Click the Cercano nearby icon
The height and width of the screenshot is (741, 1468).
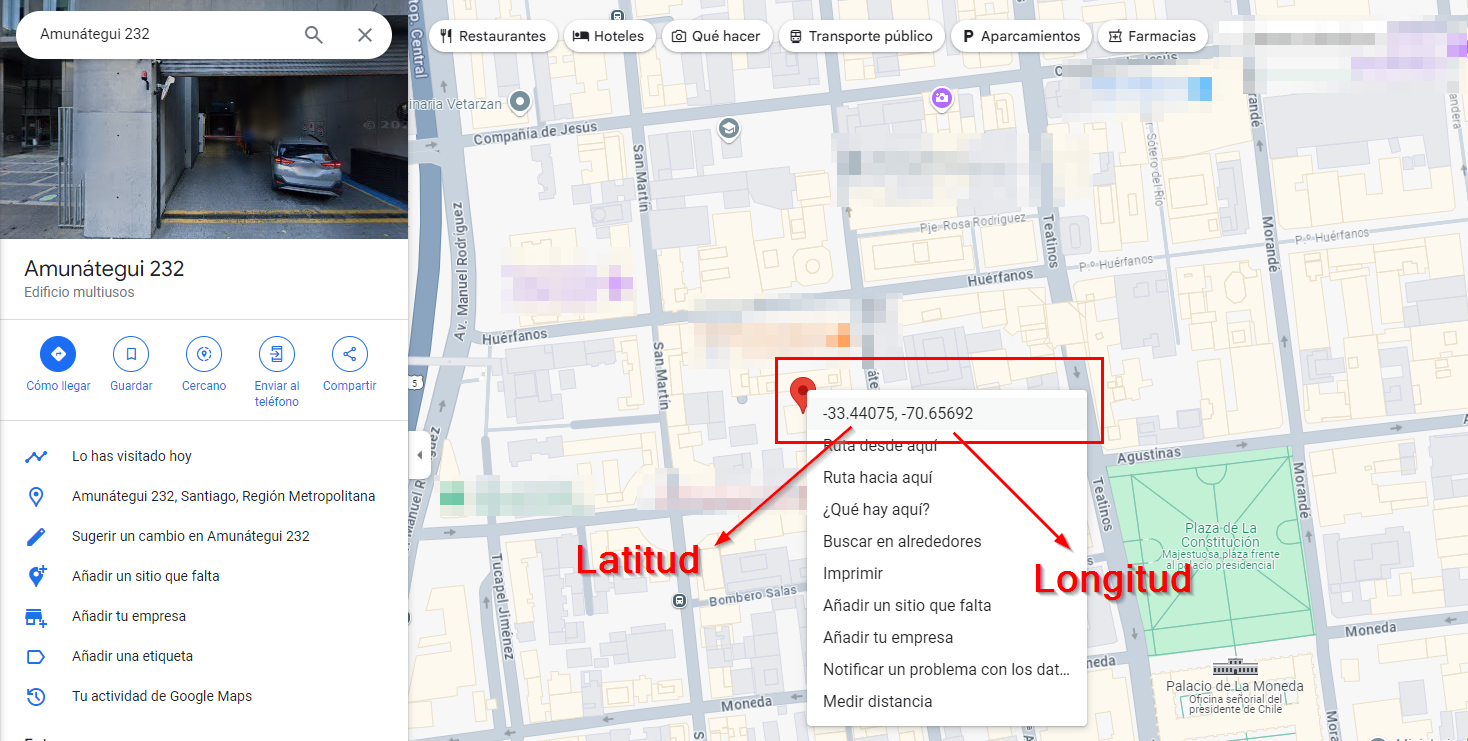[x=204, y=354]
